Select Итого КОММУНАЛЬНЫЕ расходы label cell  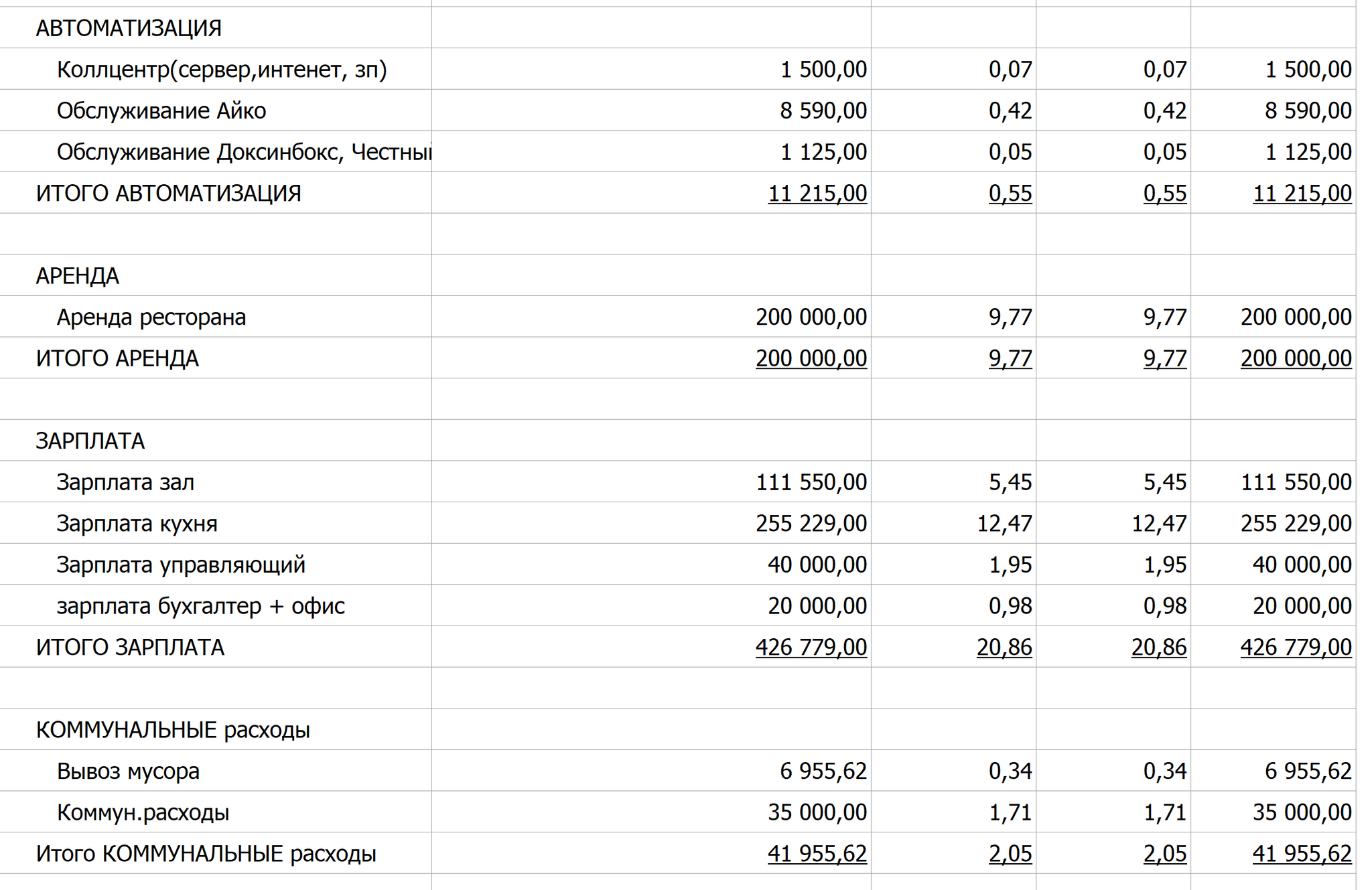coord(206,854)
